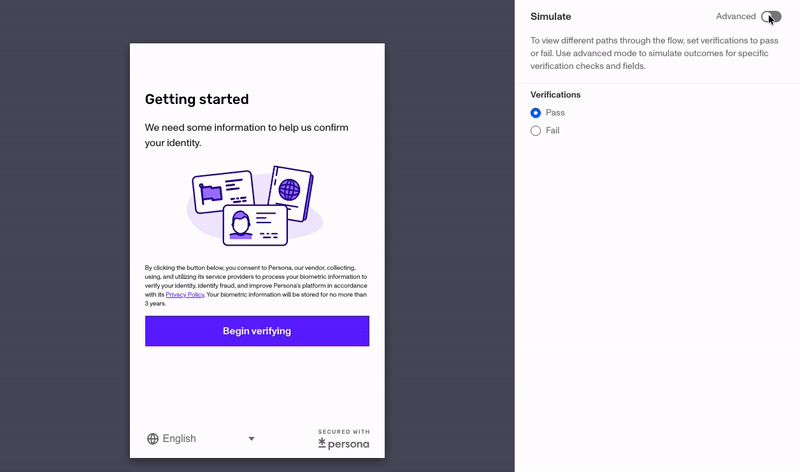Click the SECURED WITH caption text

click(x=344, y=432)
